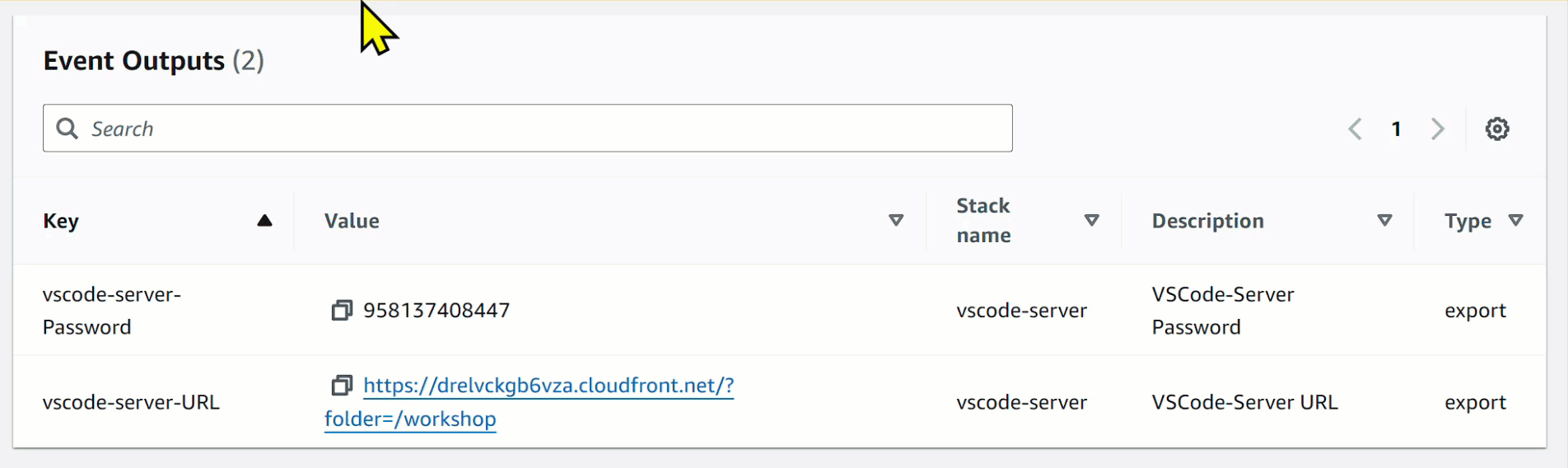This screenshot has height=468, width=1568.
Task: Click the search magnifier icon
Action: pos(67,129)
